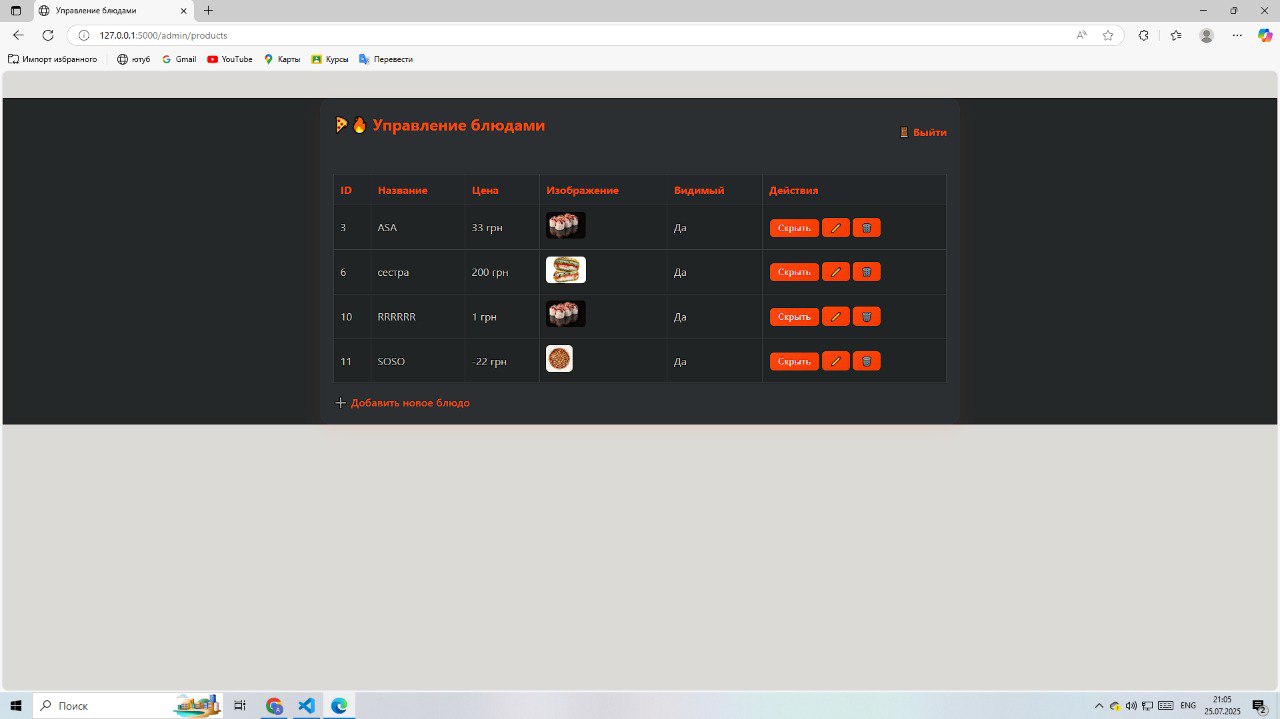Open the Курсы bookmark
1280x719 pixels.
[x=330, y=59]
